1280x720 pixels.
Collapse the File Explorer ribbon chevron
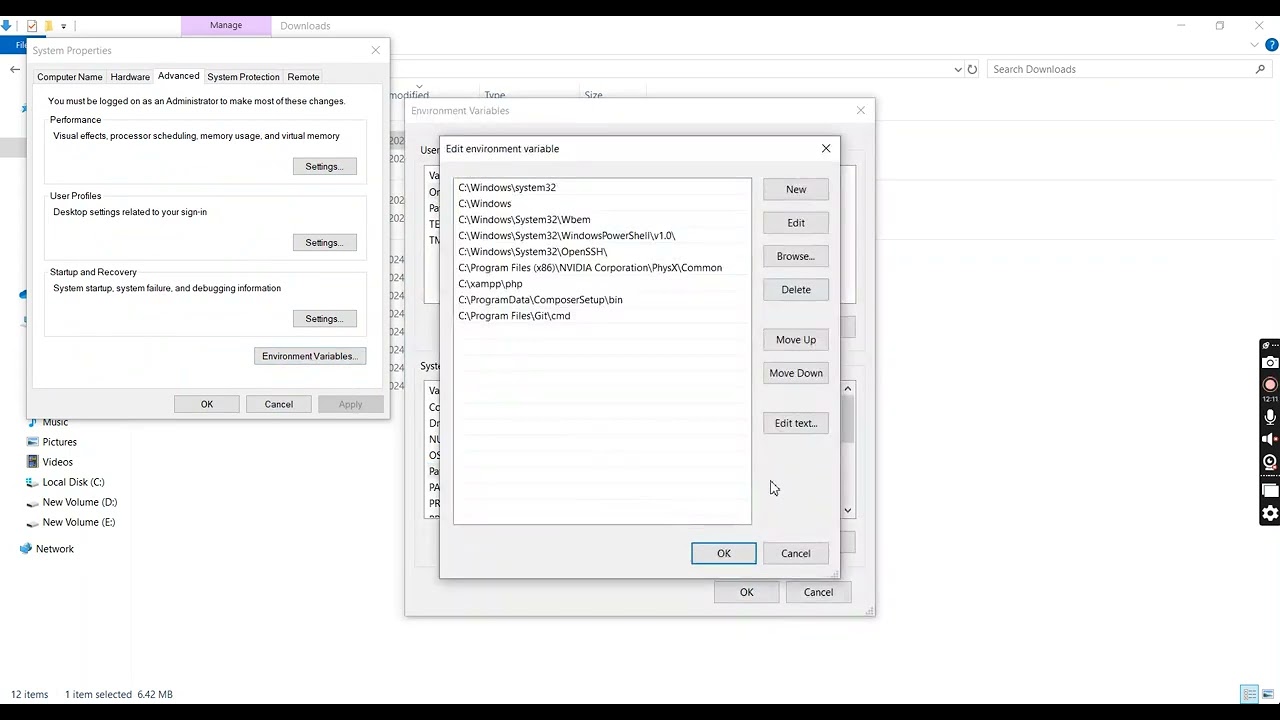coord(1255,45)
